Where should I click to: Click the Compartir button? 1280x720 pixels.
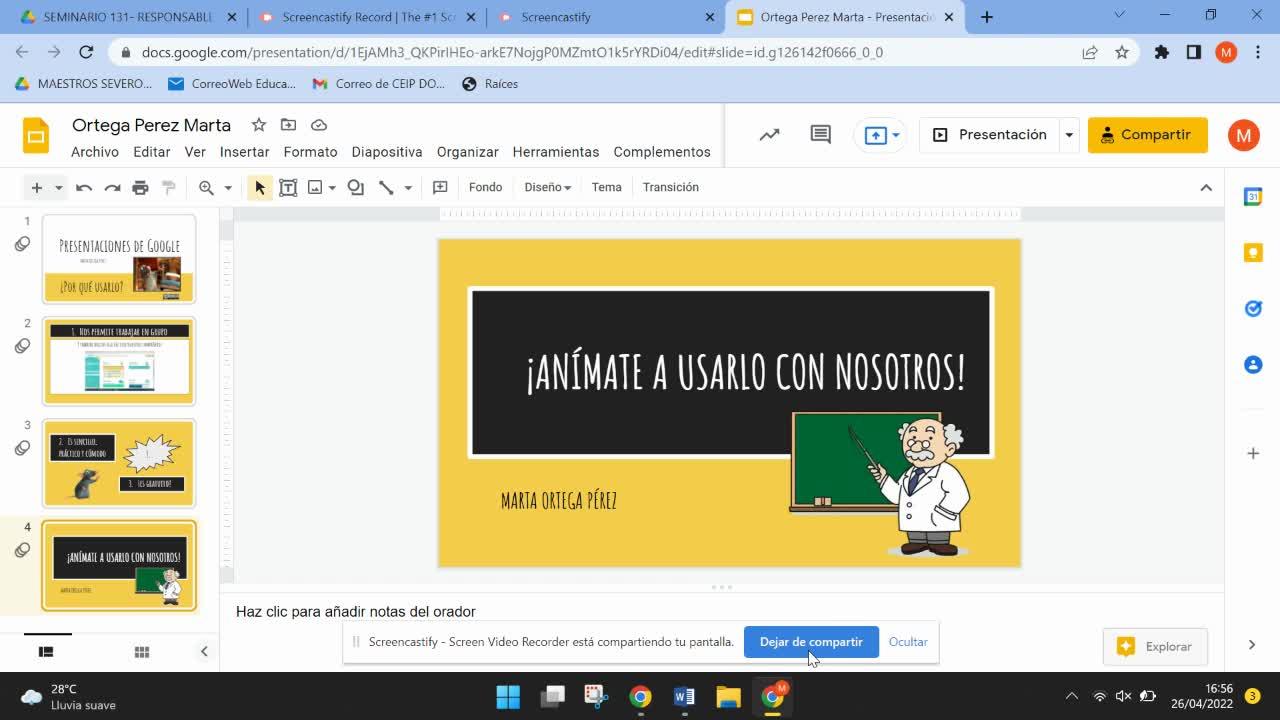pos(1147,135)
